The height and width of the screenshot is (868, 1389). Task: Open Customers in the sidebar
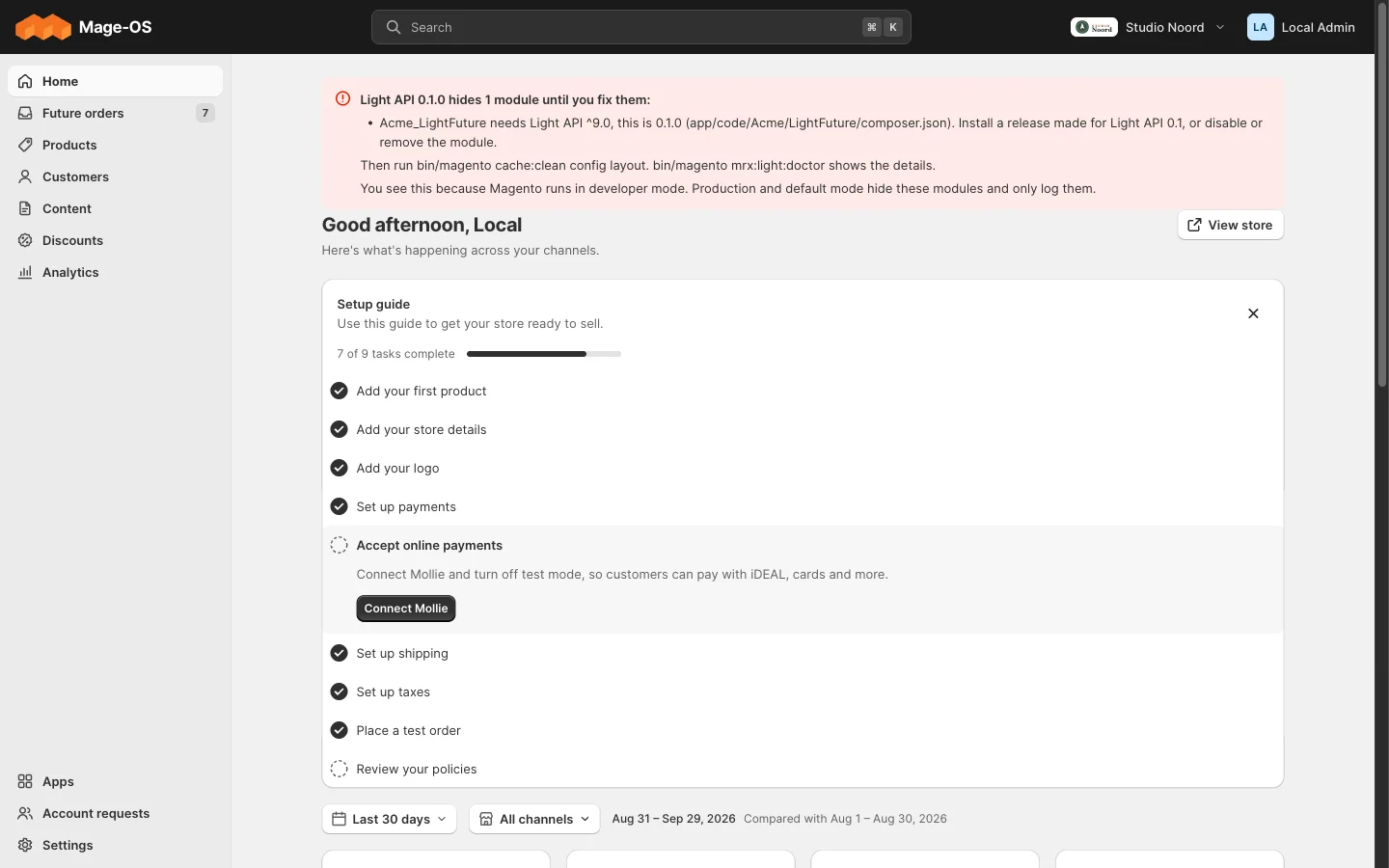pyautogui.click(x=115, y=176)
